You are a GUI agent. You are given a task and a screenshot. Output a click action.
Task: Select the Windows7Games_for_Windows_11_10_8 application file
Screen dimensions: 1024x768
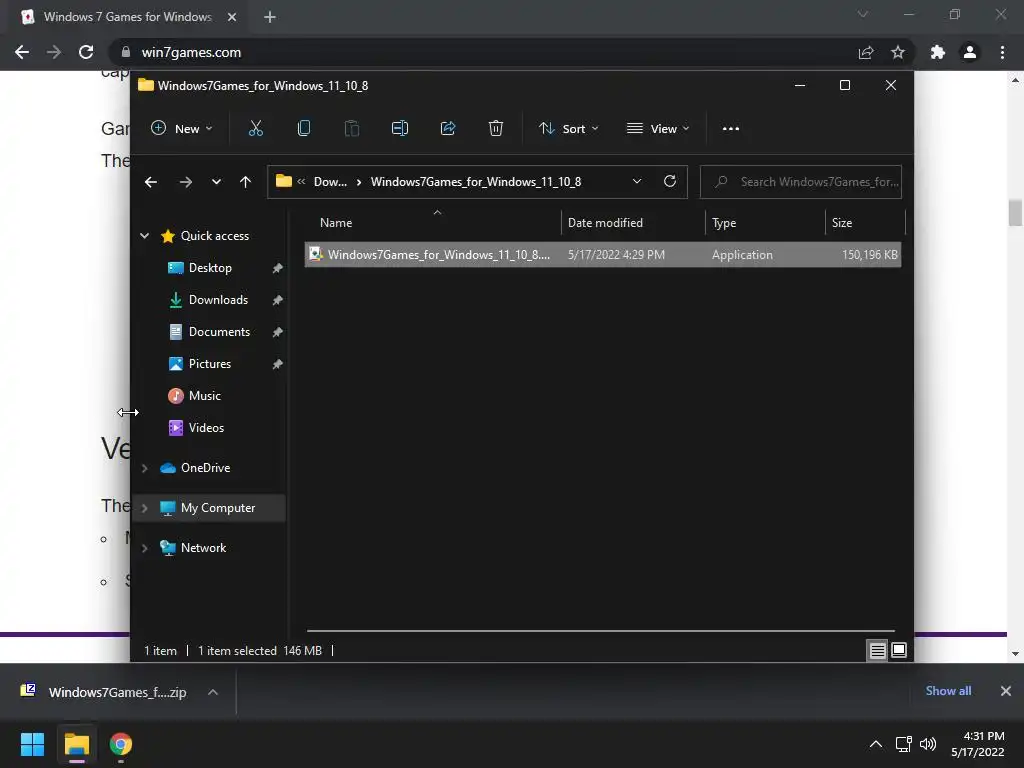point(603,255)
